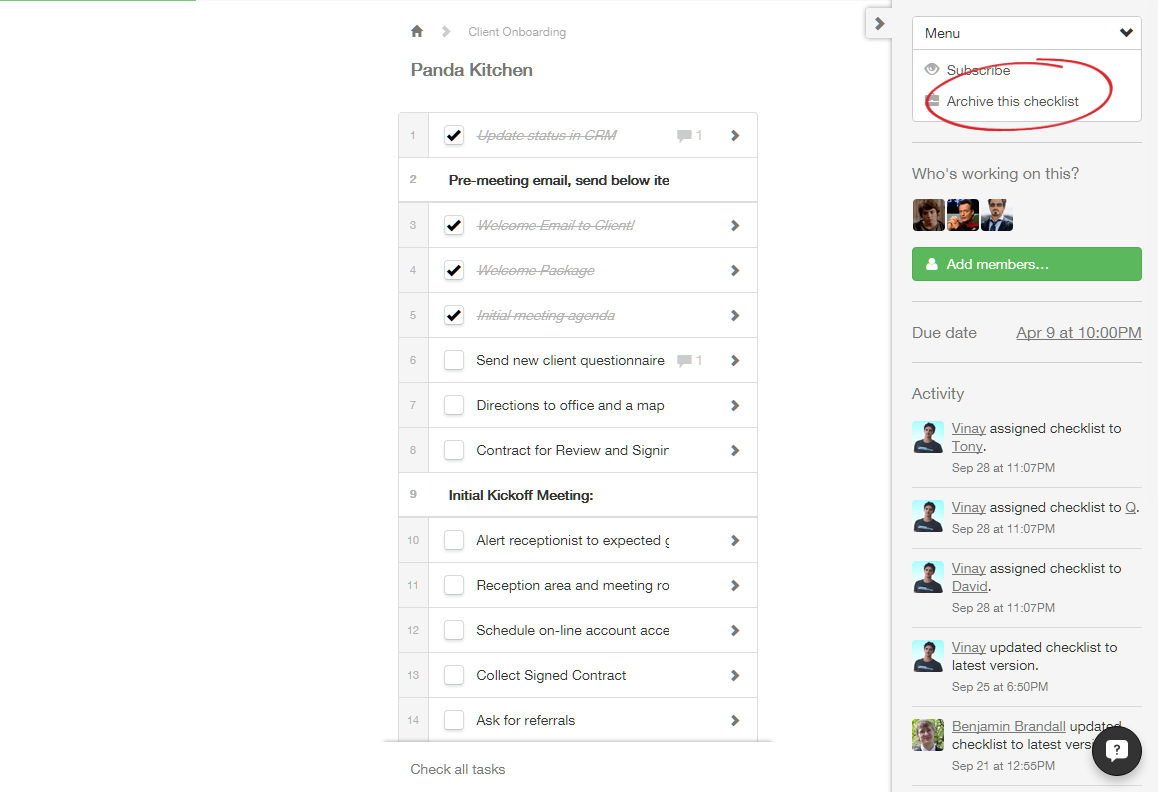Open the Menu dropdown

click(1026, 33)
